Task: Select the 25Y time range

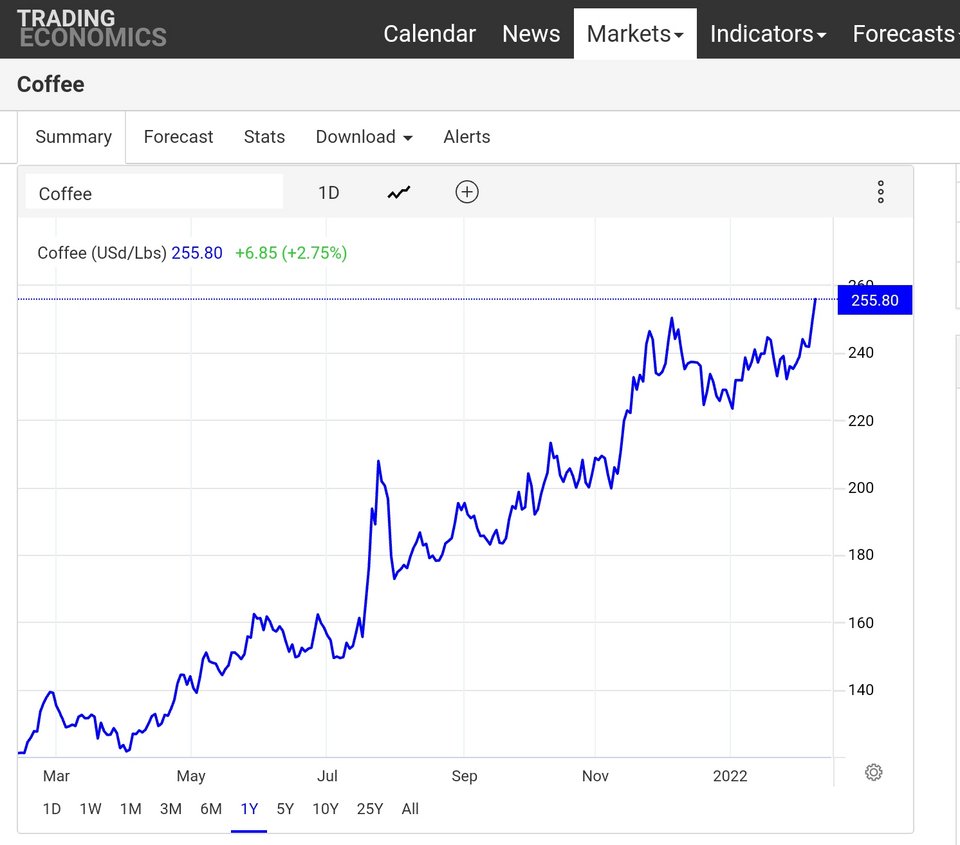Action: (x=370, y=809)
